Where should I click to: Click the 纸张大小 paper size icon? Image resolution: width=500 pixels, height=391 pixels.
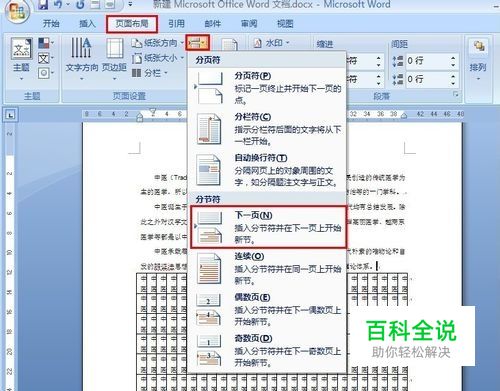coord(137,58)
